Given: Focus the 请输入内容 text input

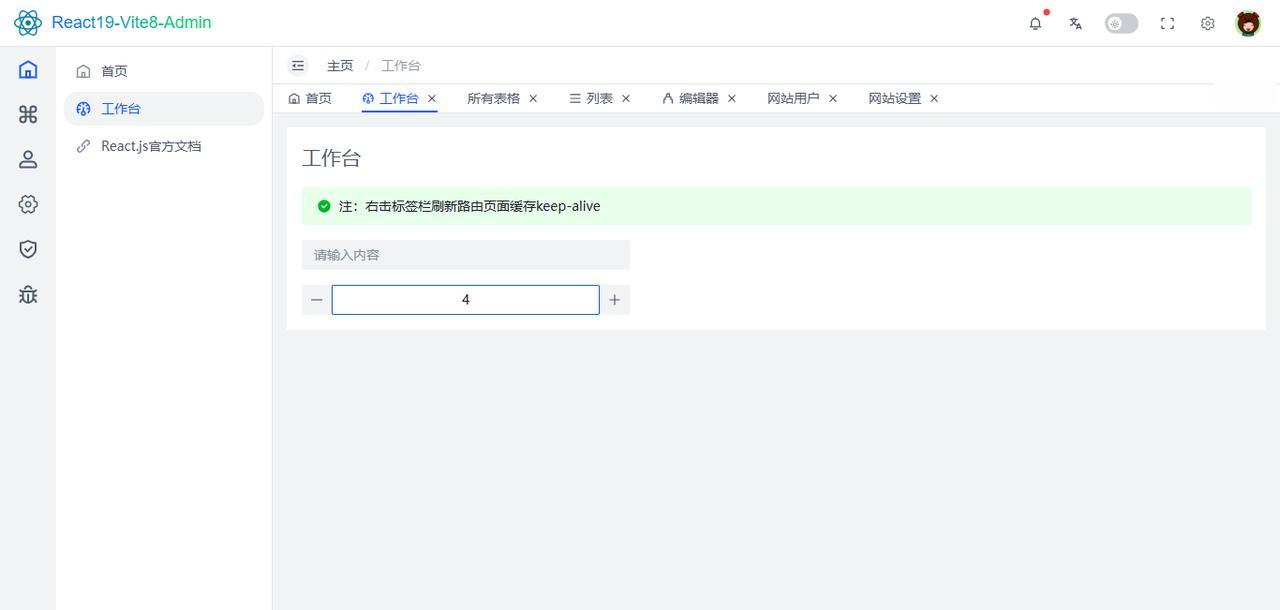Looking at the screenshot, I should [466, 255].
